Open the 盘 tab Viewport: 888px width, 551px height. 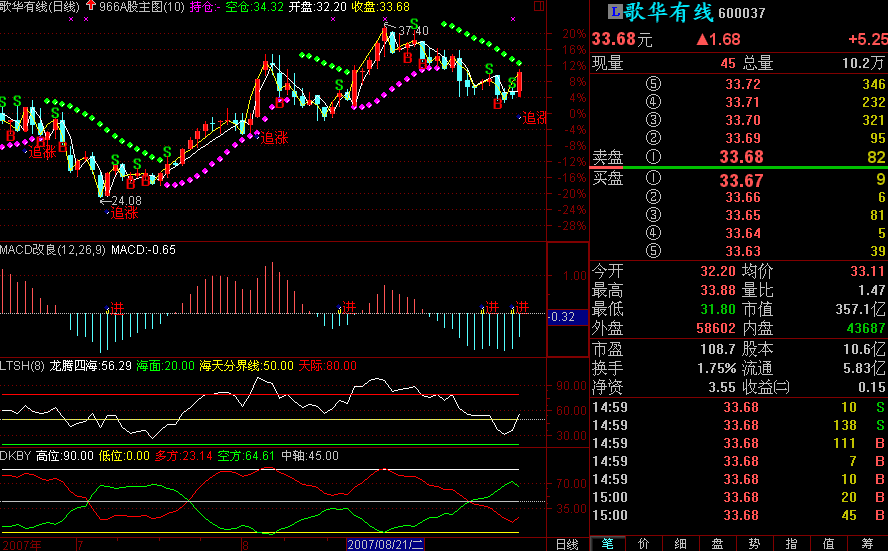click(718, 544)
